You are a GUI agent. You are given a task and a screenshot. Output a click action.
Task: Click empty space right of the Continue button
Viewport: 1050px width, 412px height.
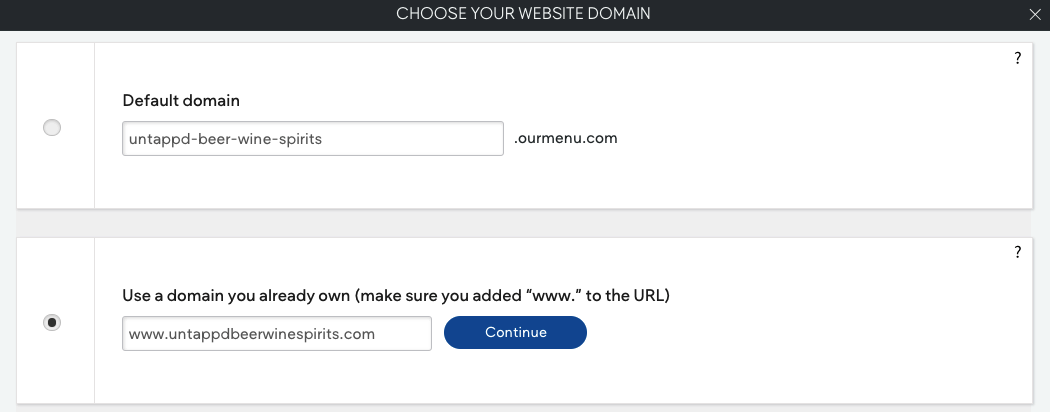(804, 333)
